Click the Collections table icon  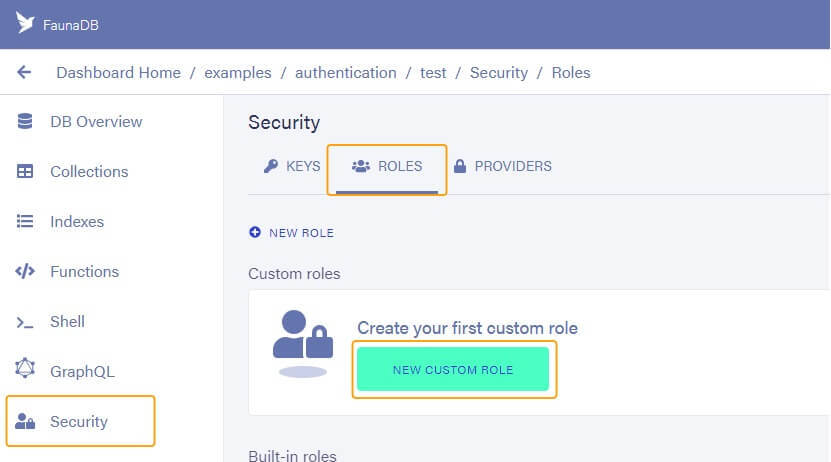(x=26, y=172)
